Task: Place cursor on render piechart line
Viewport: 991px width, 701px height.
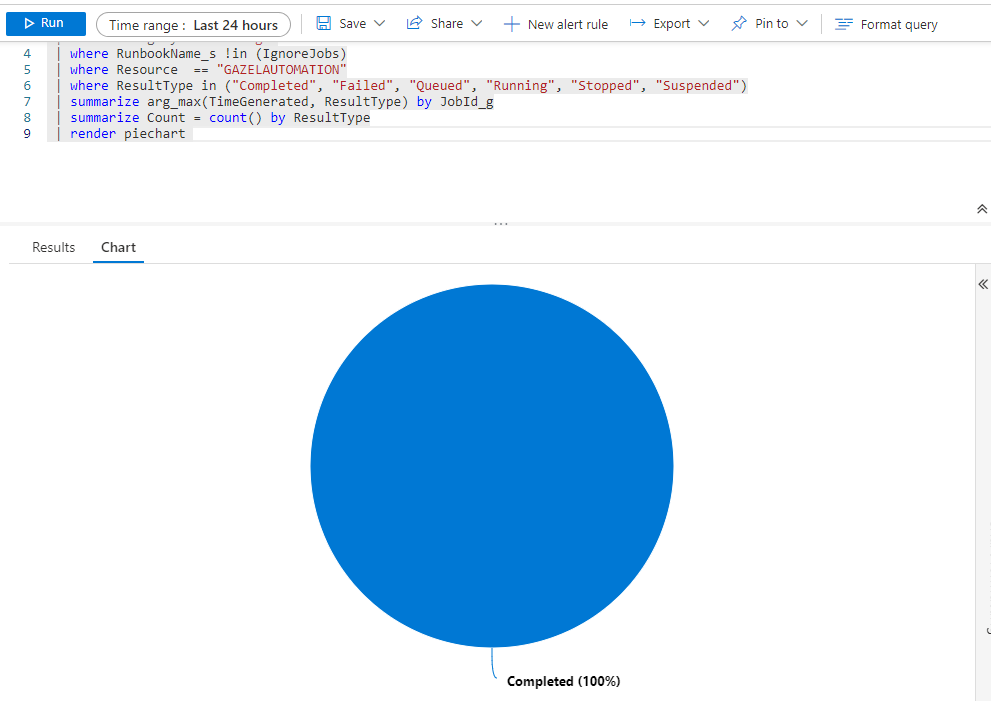Action: click(x=128, y=133)
